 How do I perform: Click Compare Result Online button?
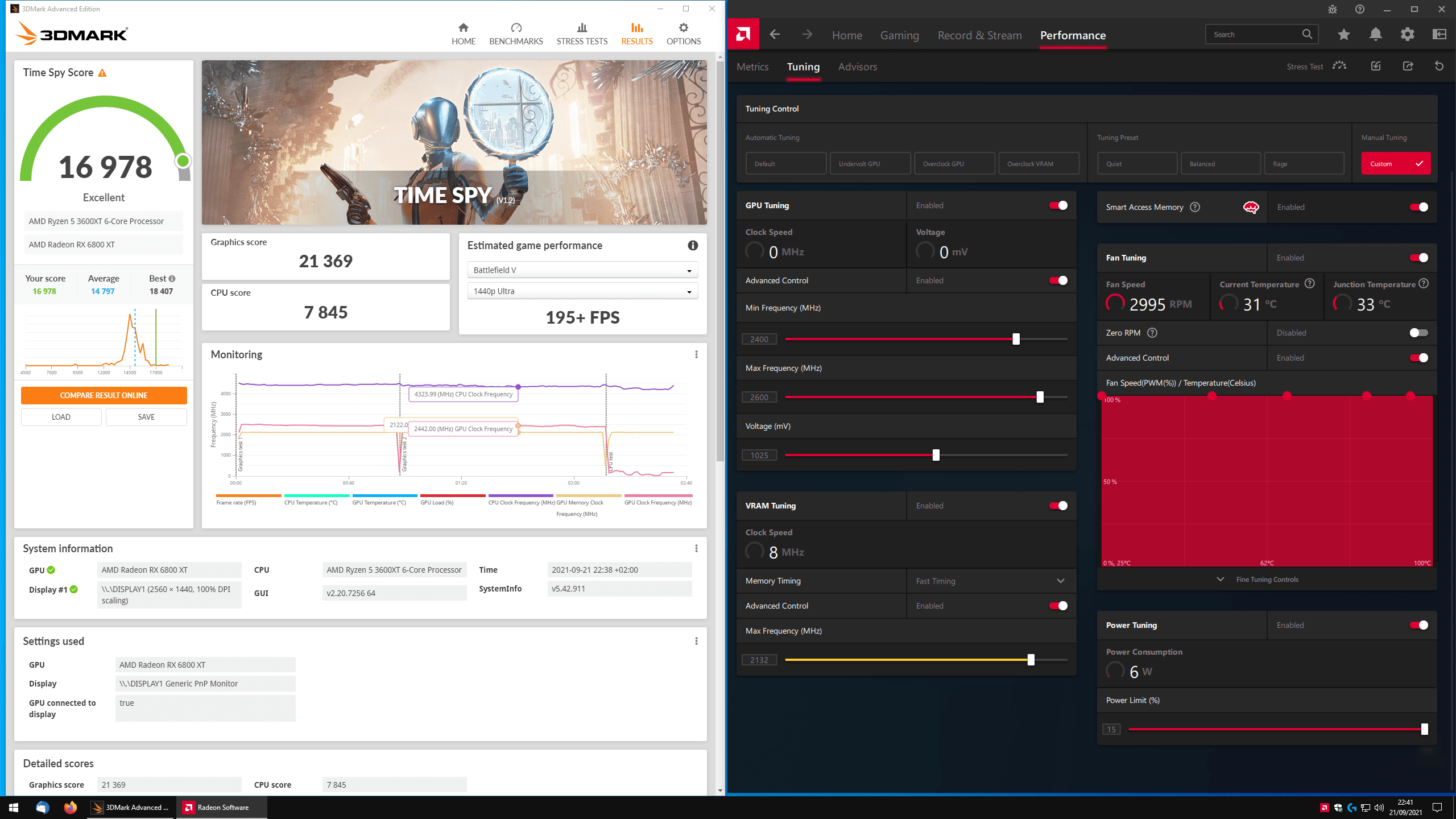click(x=104, y=395)
